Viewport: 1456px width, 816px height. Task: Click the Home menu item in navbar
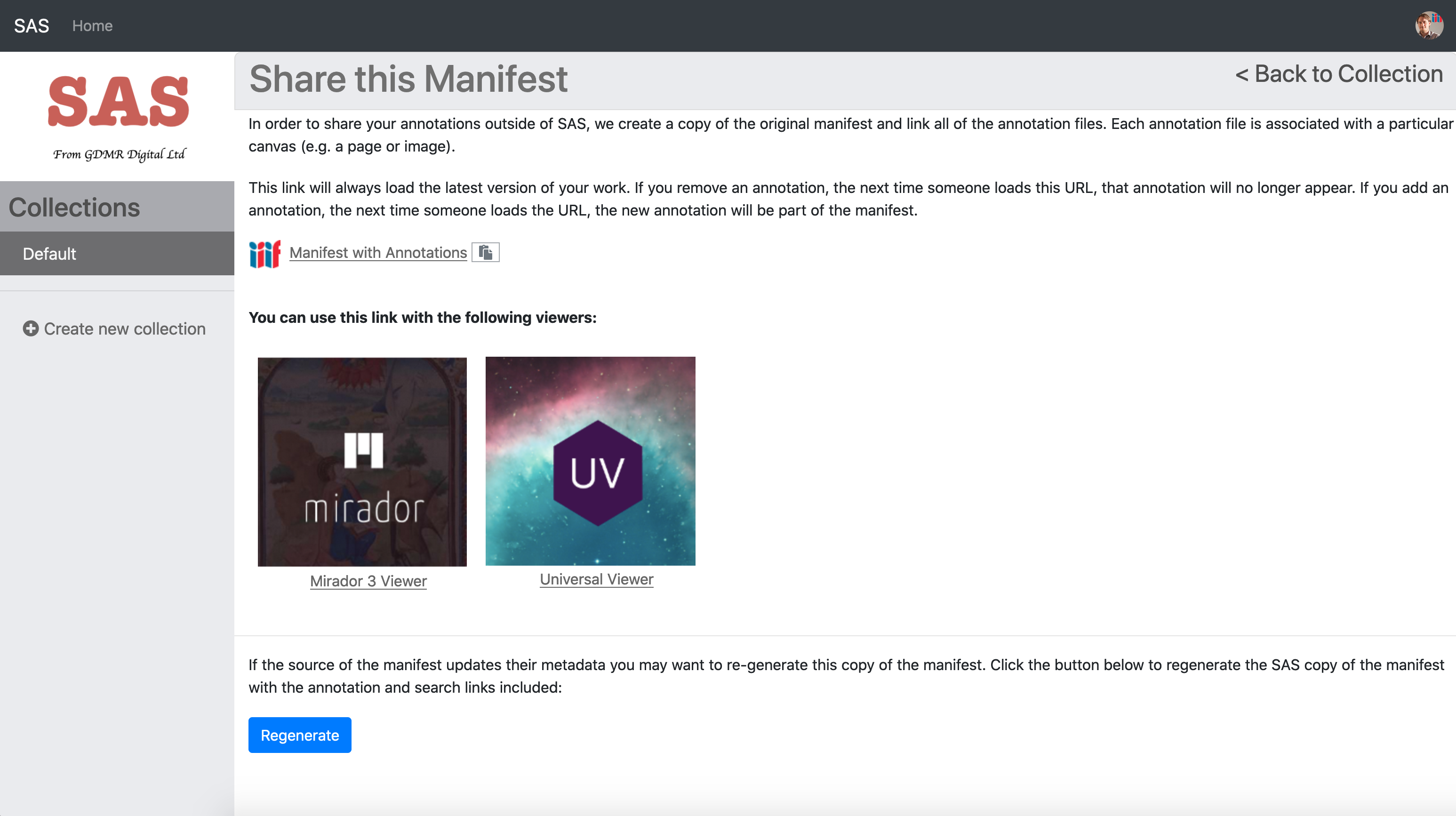point(92,25)
